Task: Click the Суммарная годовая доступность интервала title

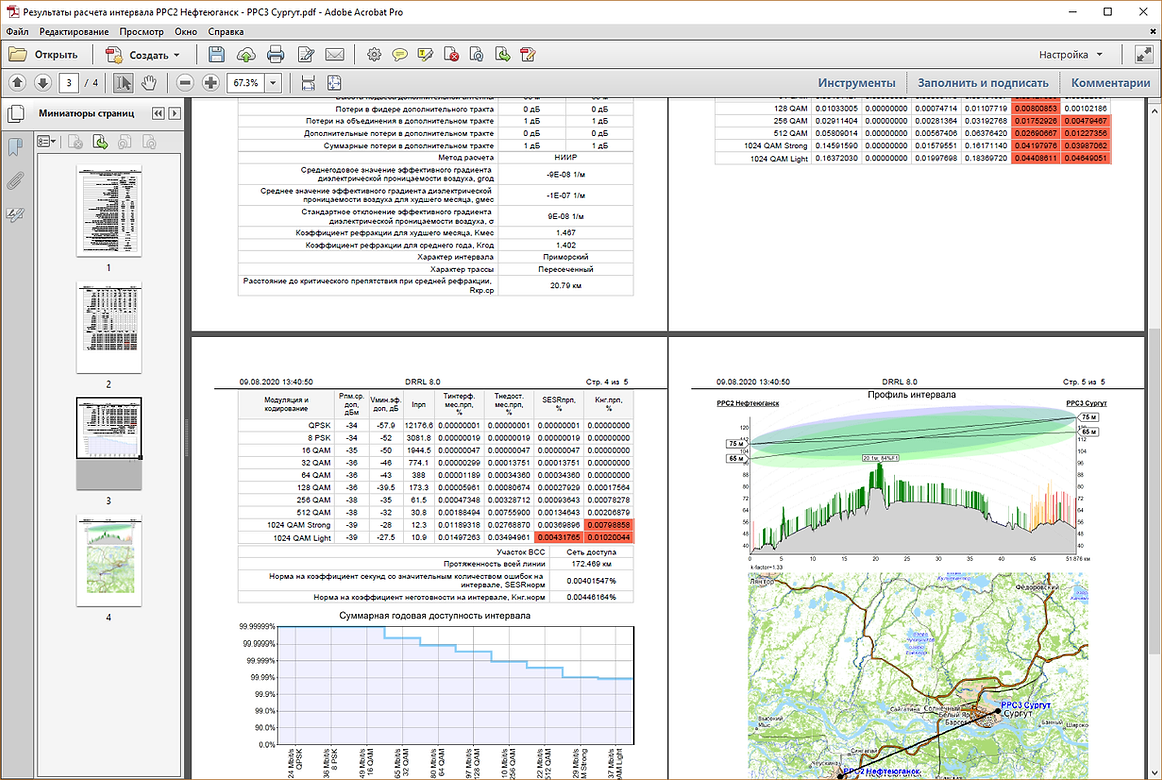Action: click(x=435, y=616)
